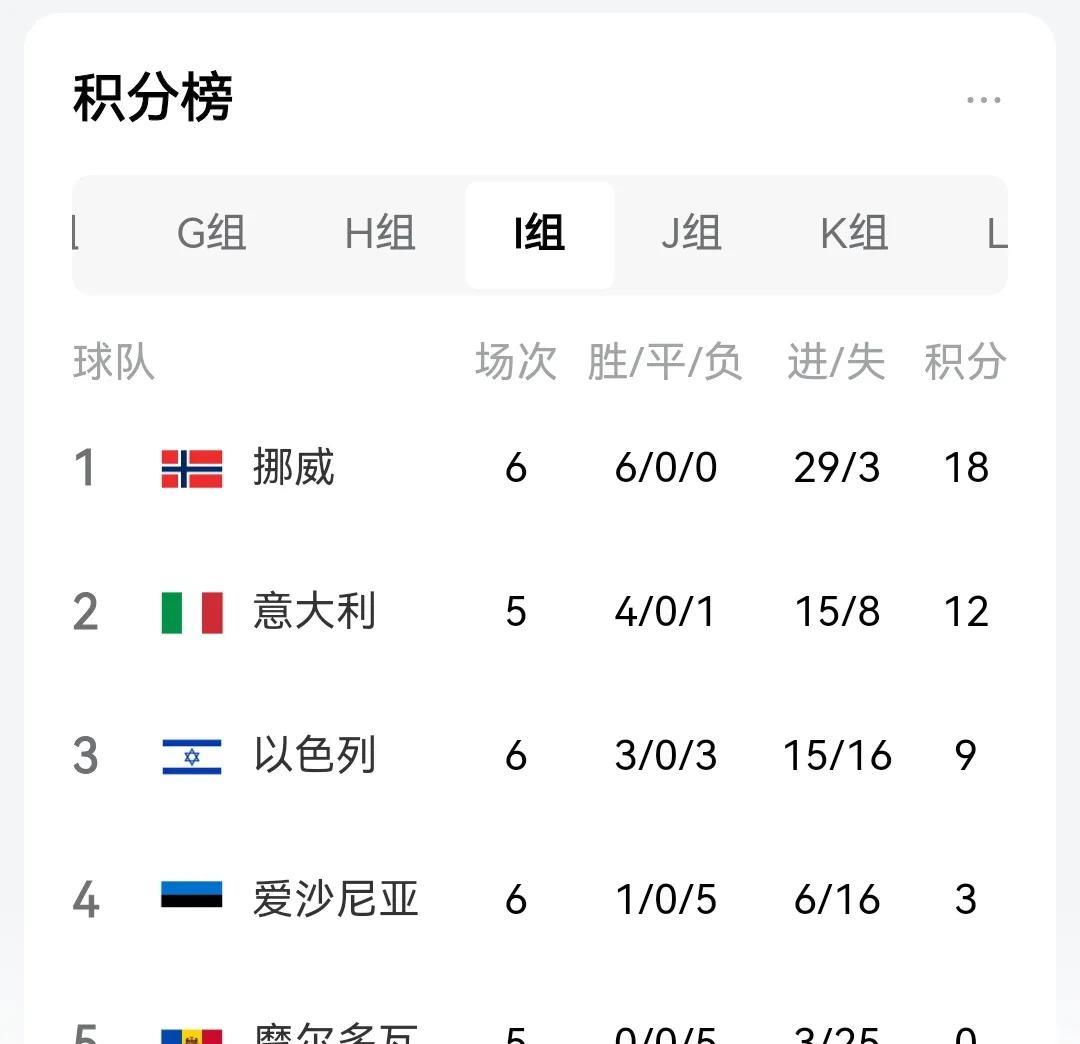Click the 进/失 column header
Screen dimensions: 1080x1044
point(836,362)
